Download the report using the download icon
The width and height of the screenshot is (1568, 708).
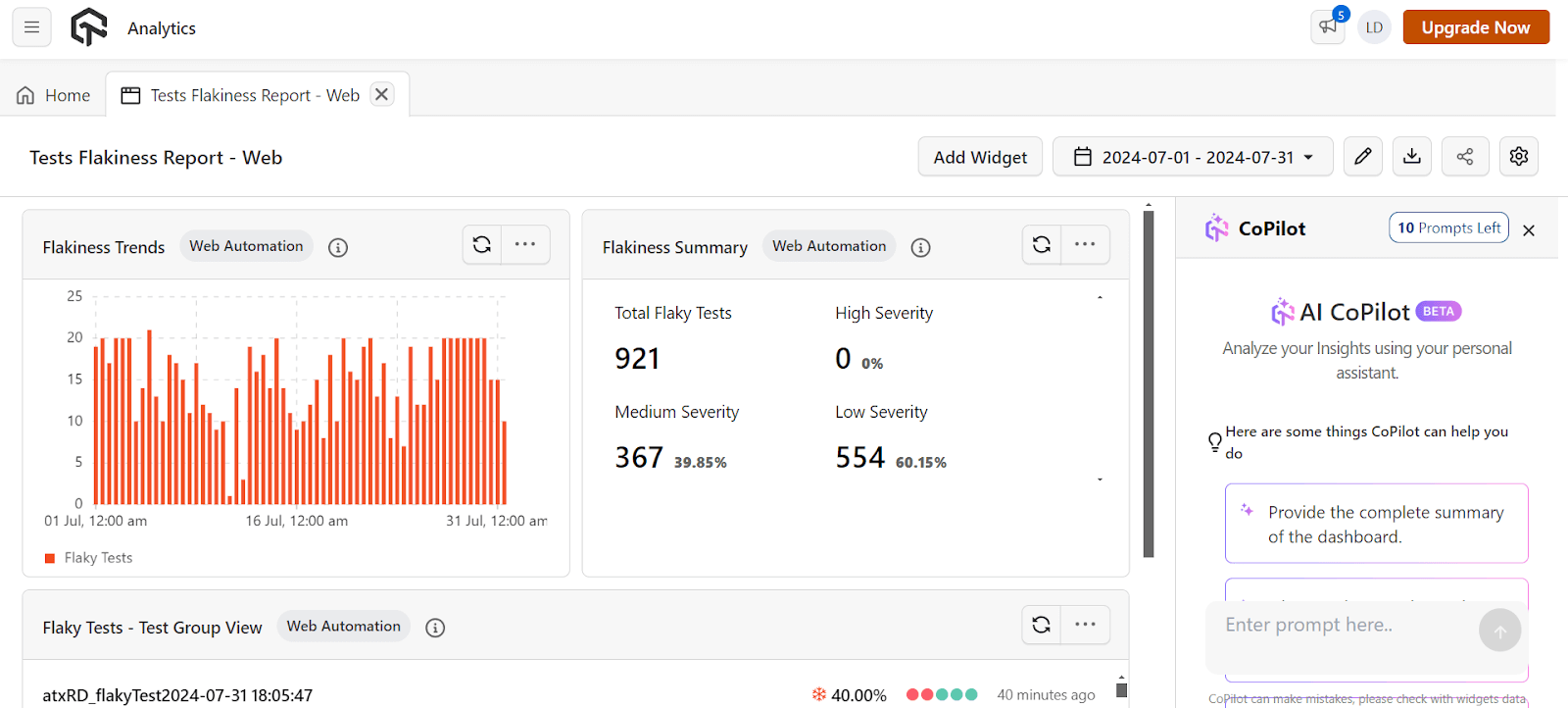point(1412,157)
